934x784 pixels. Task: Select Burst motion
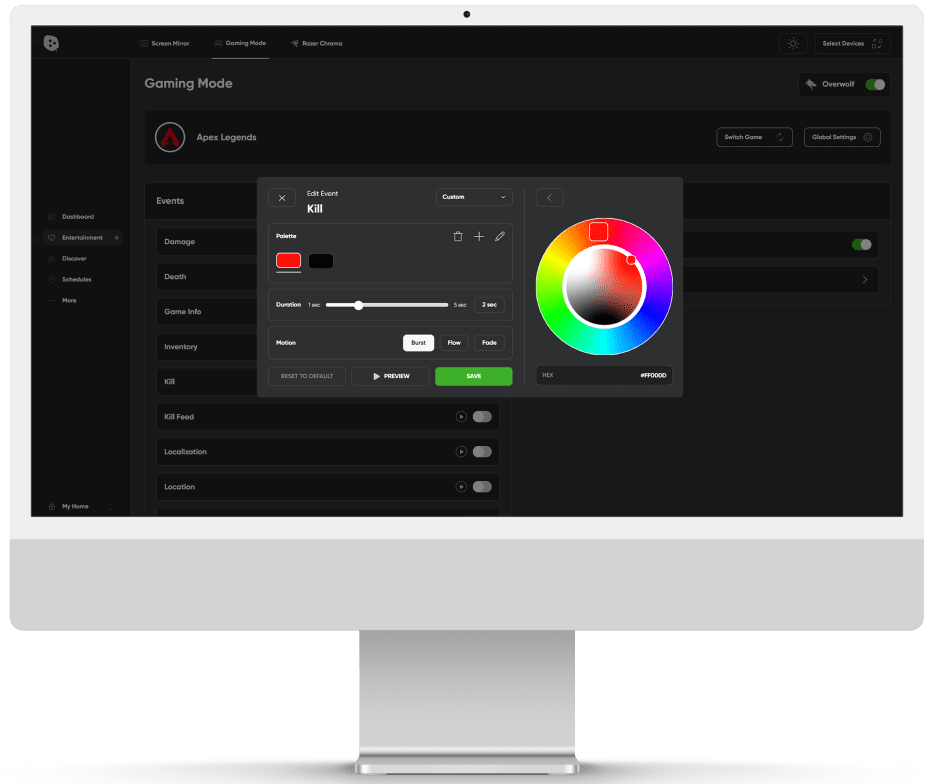click(x=418, y=343)
